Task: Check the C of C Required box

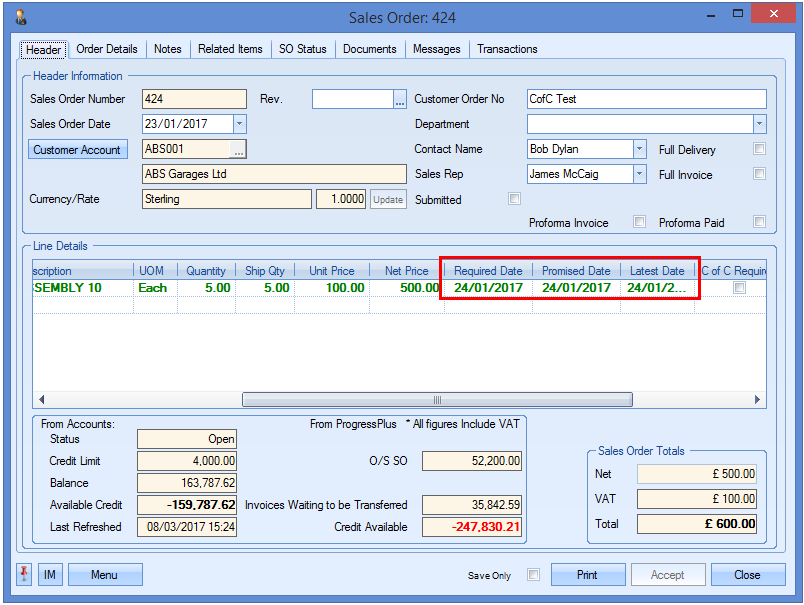Action: click(740, 287)
